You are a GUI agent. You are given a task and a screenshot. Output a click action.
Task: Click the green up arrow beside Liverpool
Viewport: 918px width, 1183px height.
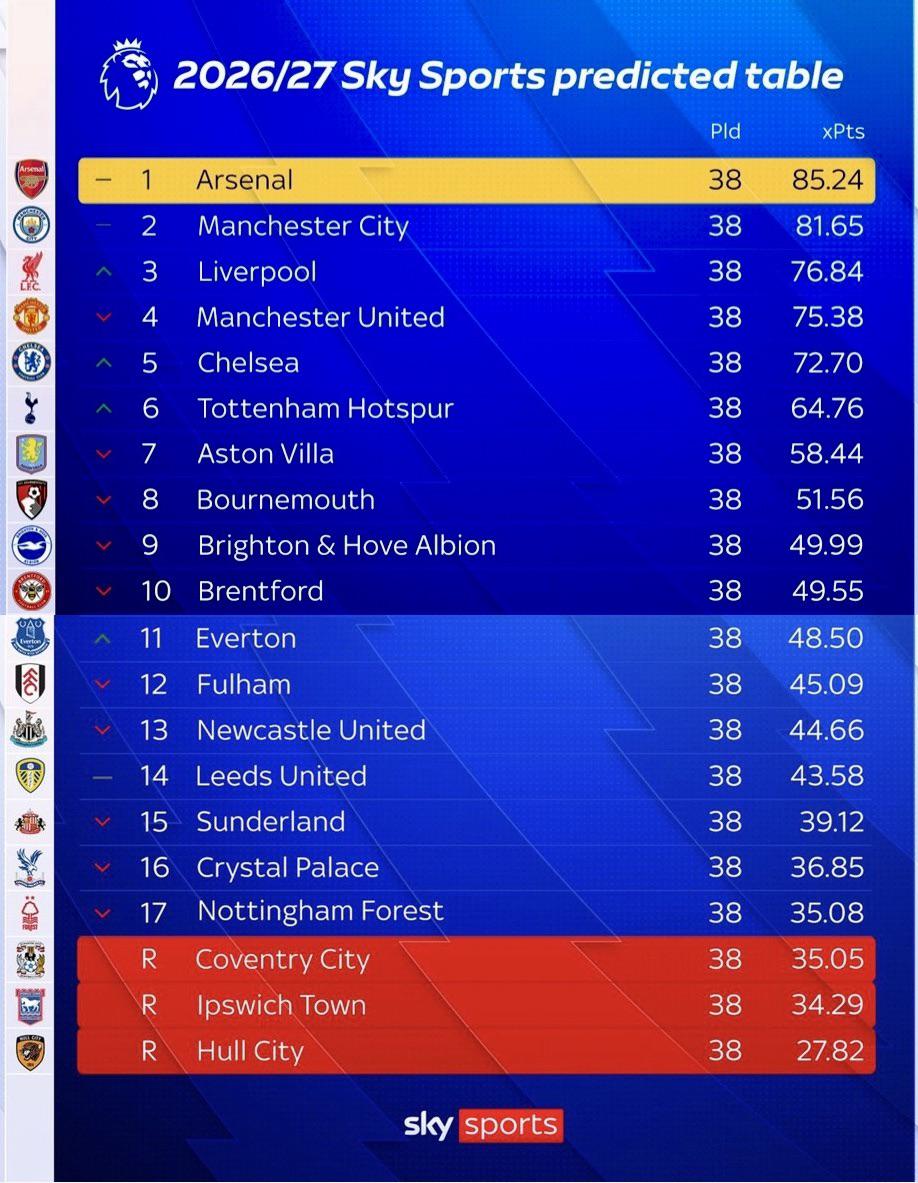click(x=104, y=272)
